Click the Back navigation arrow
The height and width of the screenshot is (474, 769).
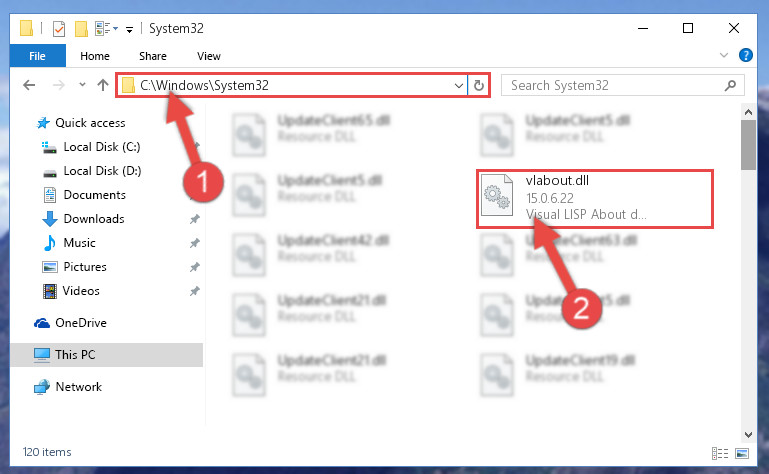pyautogui.click(x=29, y=85)
